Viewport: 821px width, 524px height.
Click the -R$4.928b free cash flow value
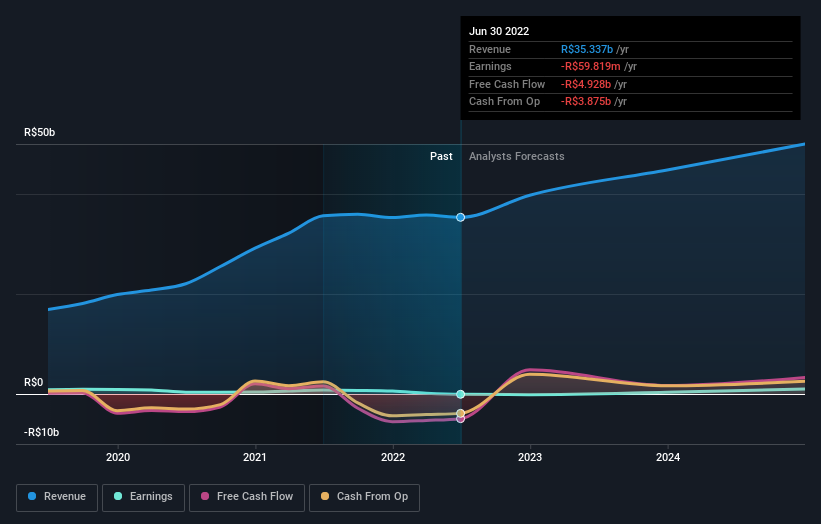point(586,84)
